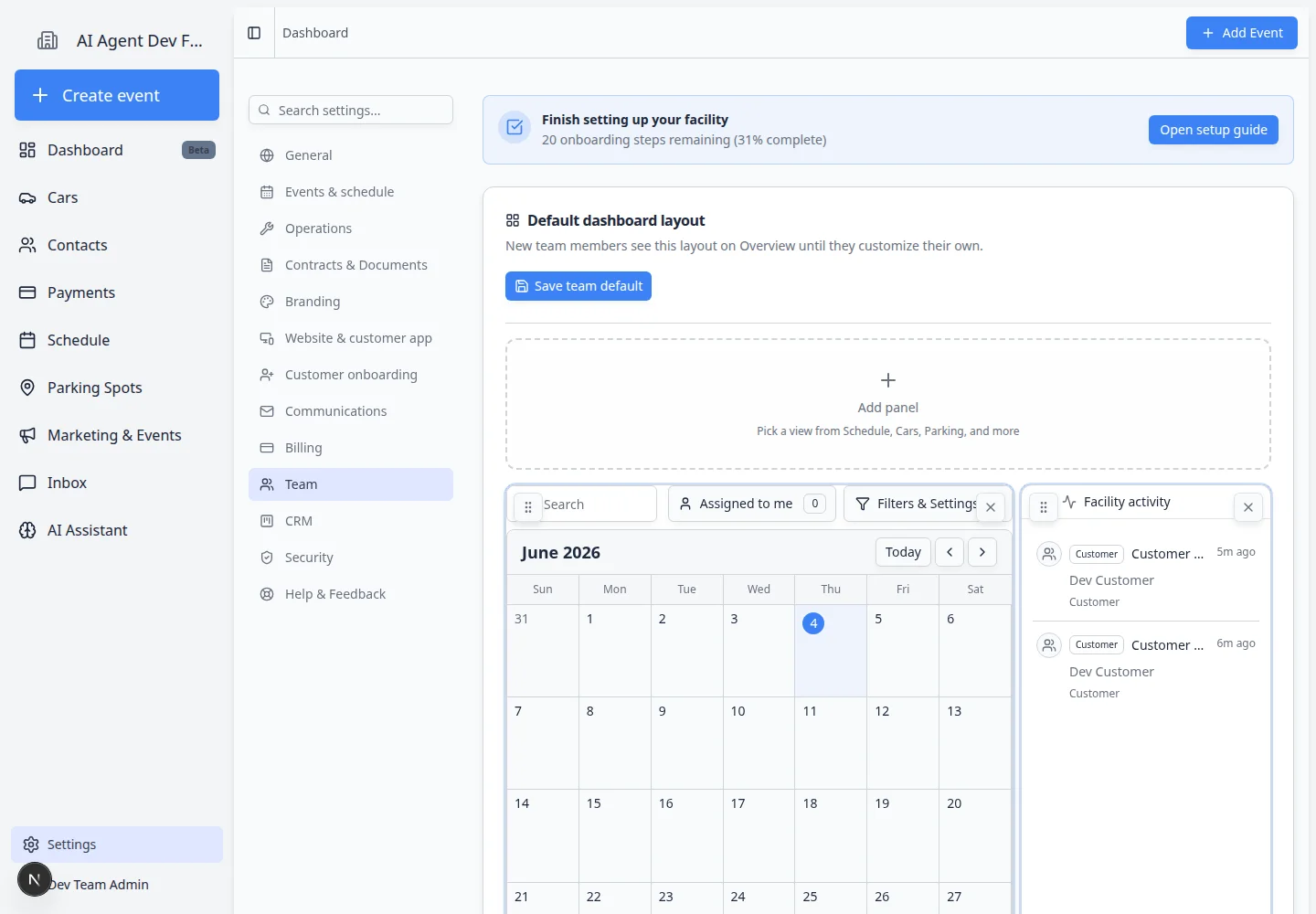Click Save team default button
The width and height of the screenshot is (1316, 914).
tap(578, 286)
